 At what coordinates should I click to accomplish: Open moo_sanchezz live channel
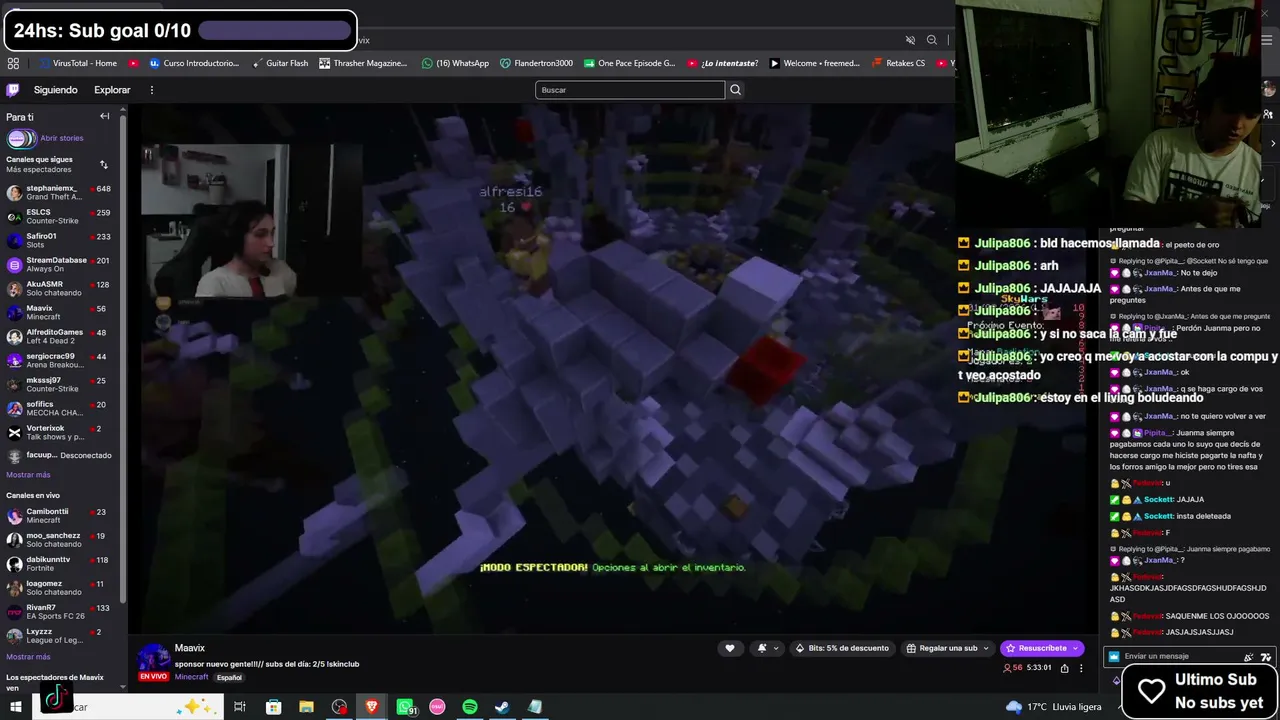62,540
